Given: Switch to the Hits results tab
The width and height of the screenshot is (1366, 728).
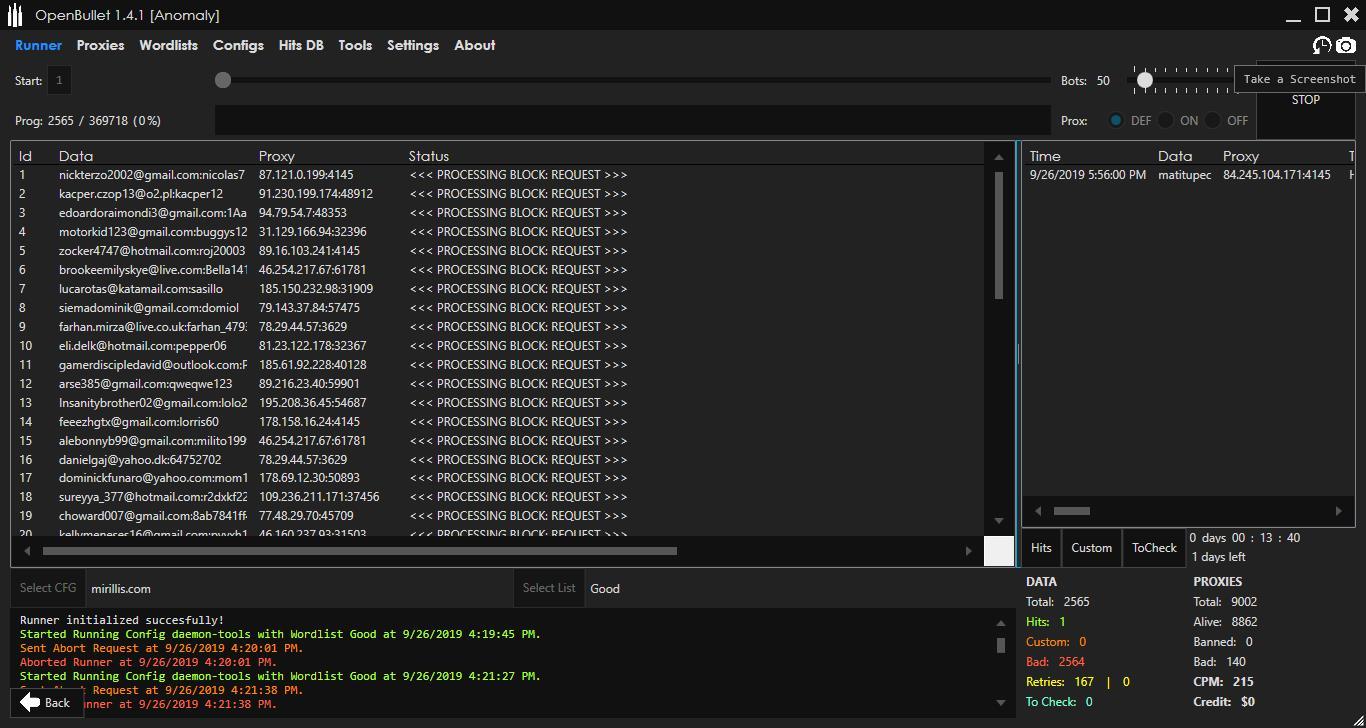Looking at the screenshot, I should (x=1041, y=548).
